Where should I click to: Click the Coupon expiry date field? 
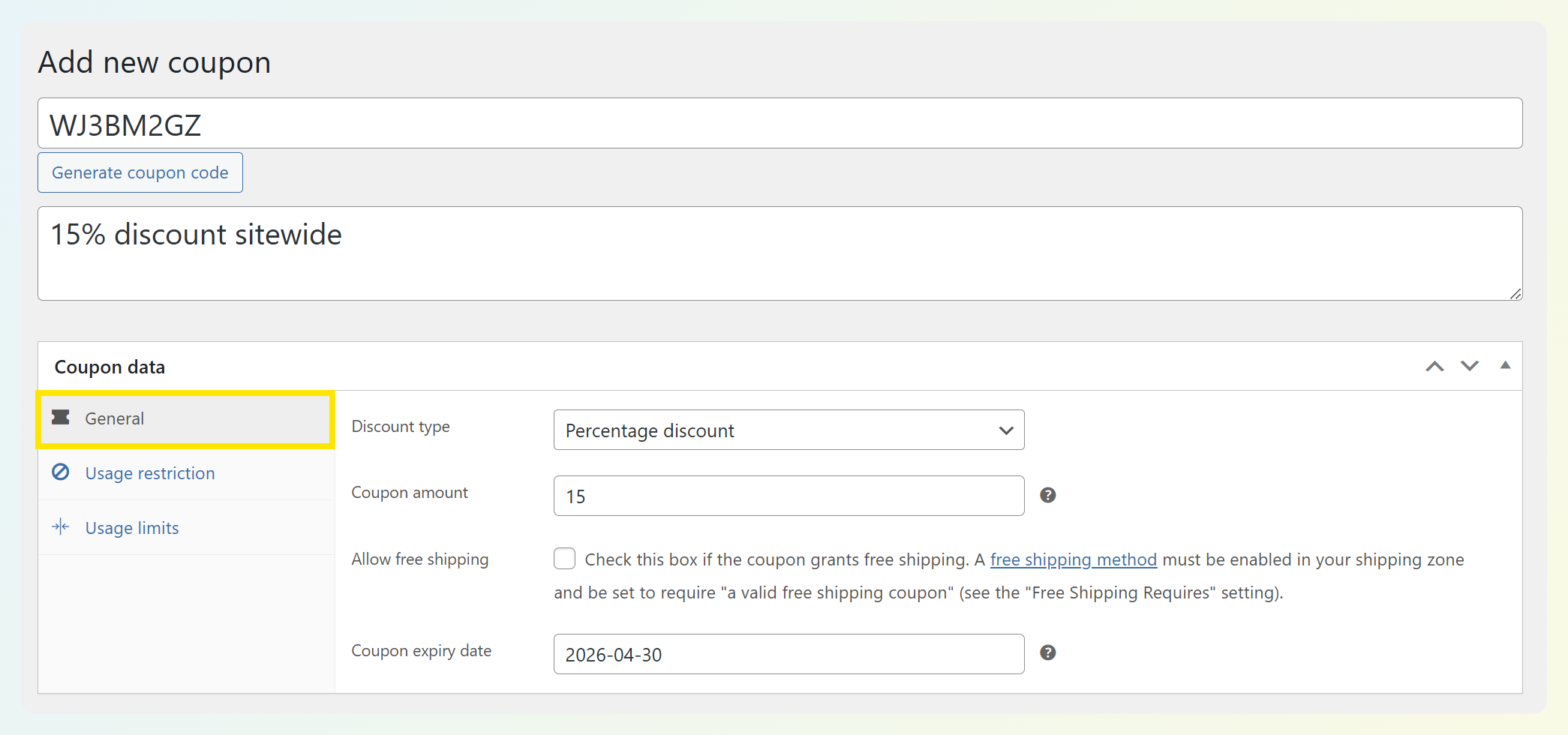(x=789, y=654)
